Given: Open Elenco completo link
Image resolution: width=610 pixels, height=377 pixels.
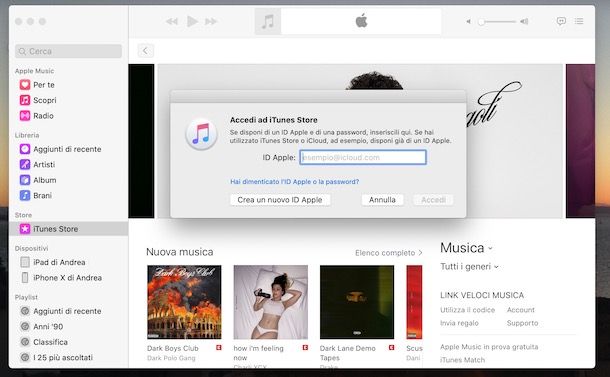Looking at the screenshot, I should 389,253.
